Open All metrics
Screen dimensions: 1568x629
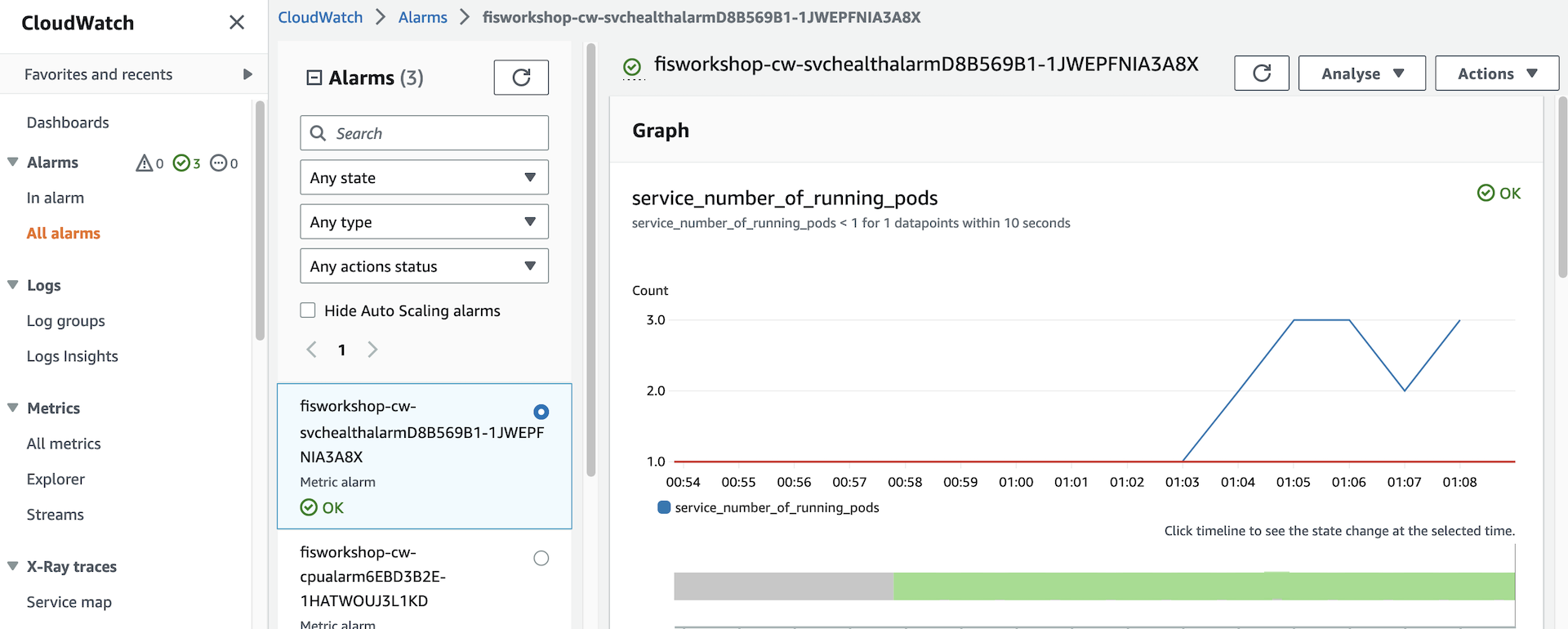pyautogui.click(x=64, y=444)
